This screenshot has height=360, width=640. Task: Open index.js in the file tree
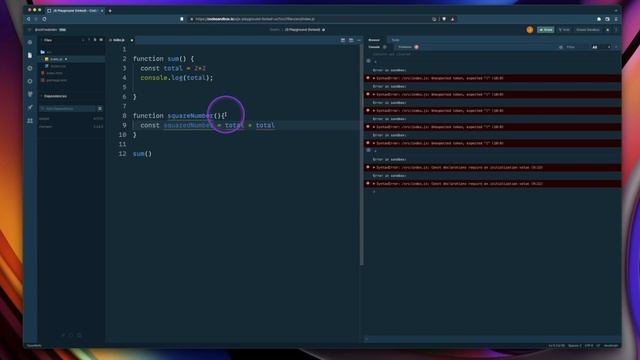56,59
